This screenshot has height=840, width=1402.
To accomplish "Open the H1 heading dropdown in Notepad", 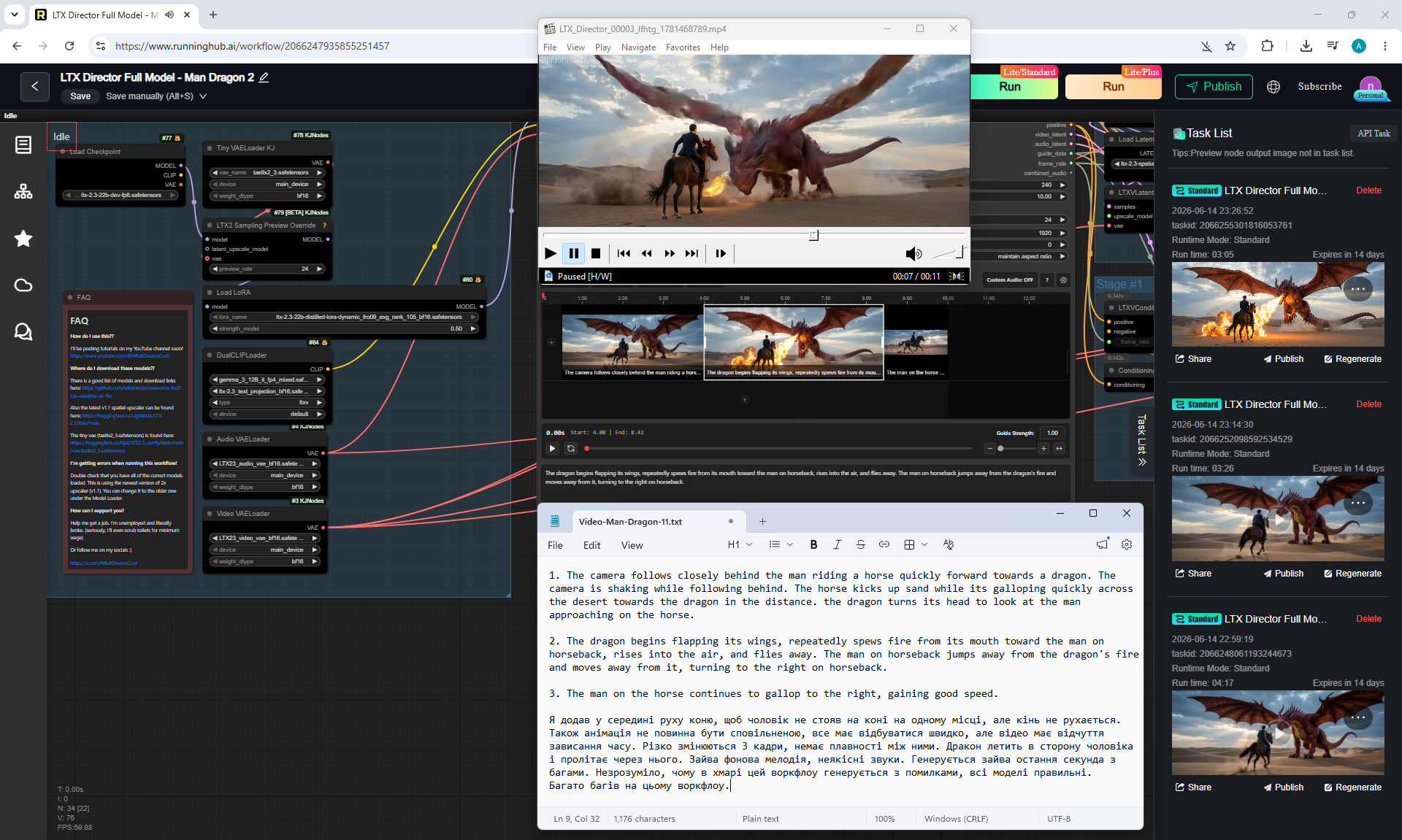I will click(740, 544).
